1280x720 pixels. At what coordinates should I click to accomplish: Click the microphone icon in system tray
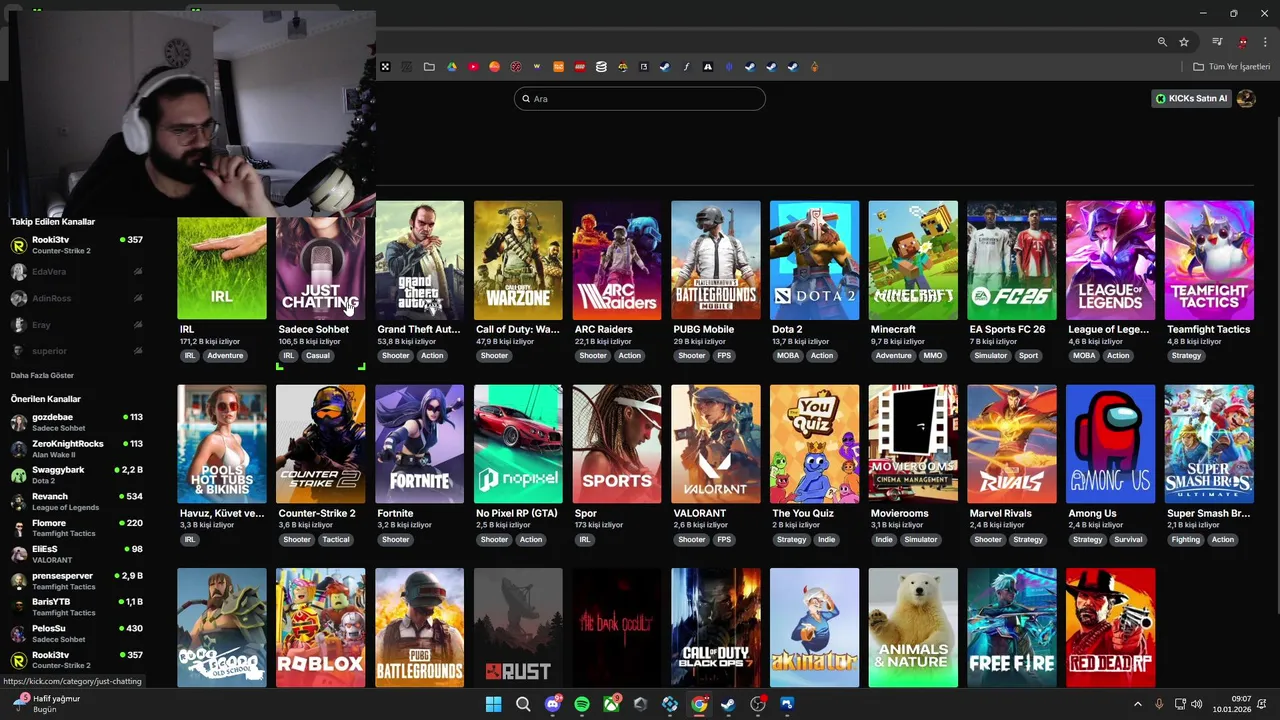[x=1160, y=704]
